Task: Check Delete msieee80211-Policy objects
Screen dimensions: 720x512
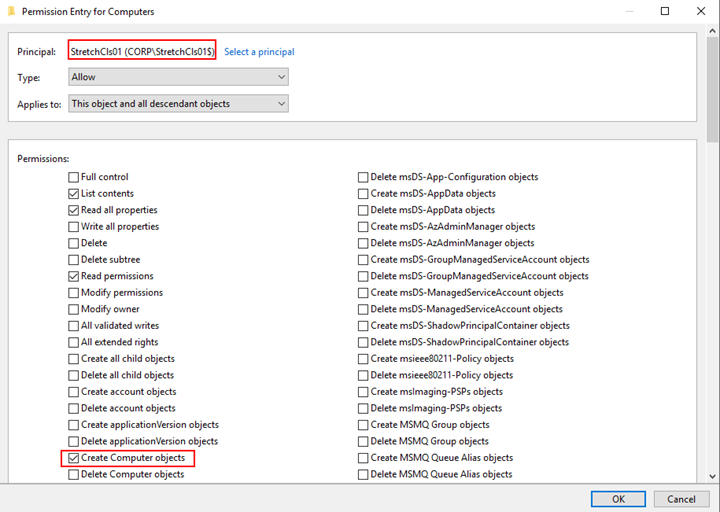Action: [363, 376]
